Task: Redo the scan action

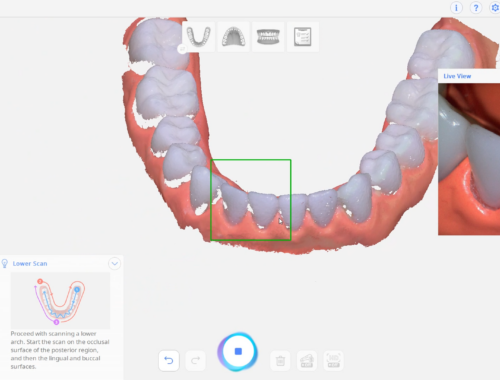Action: pyautogui.click(x=196, y=360)
